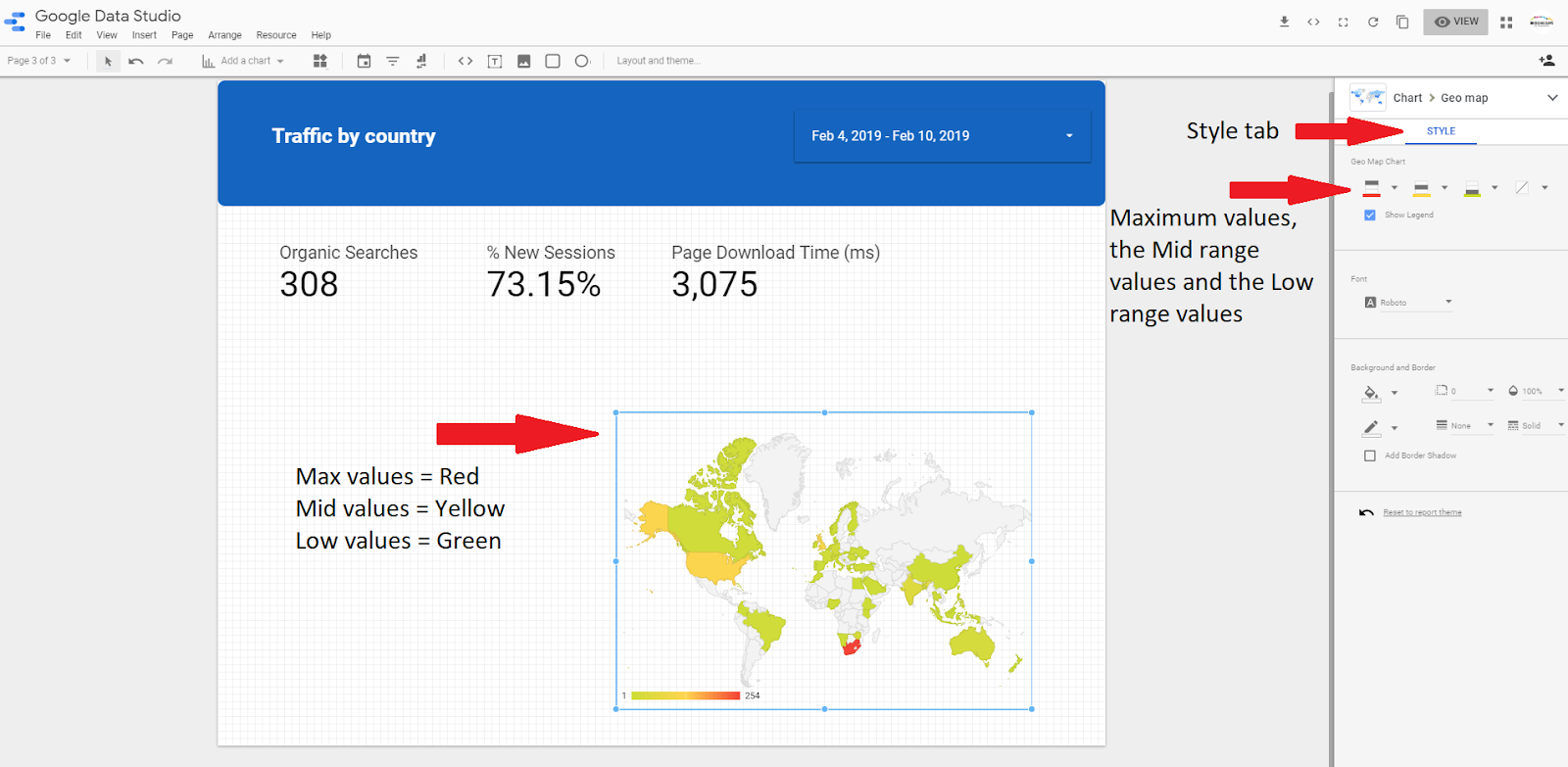Select the arrow selection mode tool
The image size is (1568, 767).
tap(108, 61)
